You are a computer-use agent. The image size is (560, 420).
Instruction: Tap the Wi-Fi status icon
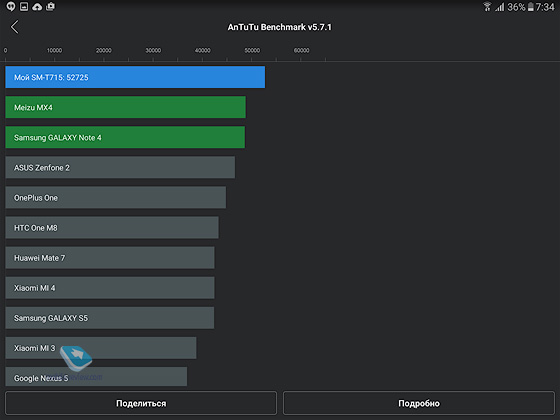point(487,7)
